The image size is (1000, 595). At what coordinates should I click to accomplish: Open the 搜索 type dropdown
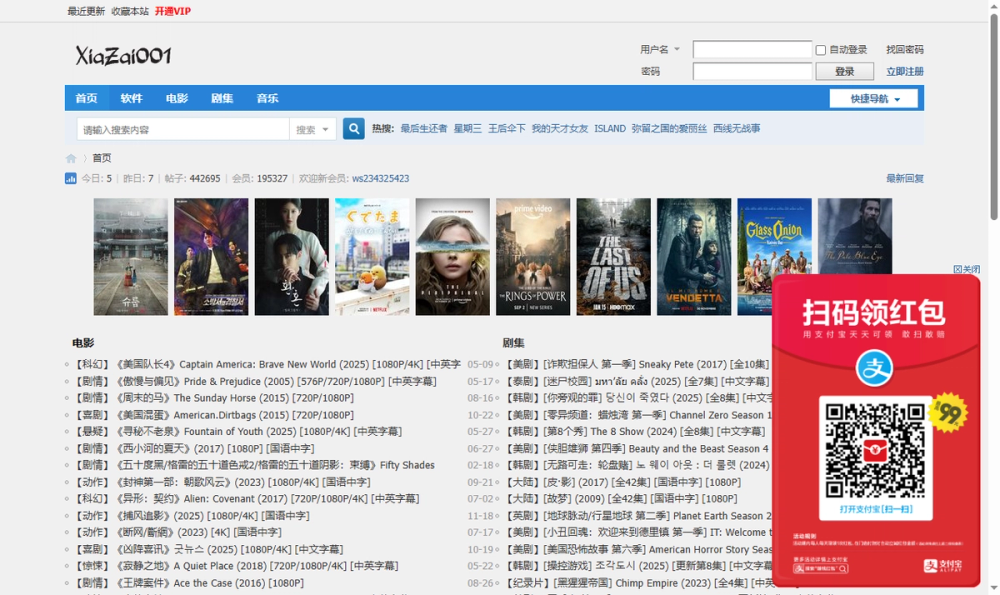[x=312, y=129]
